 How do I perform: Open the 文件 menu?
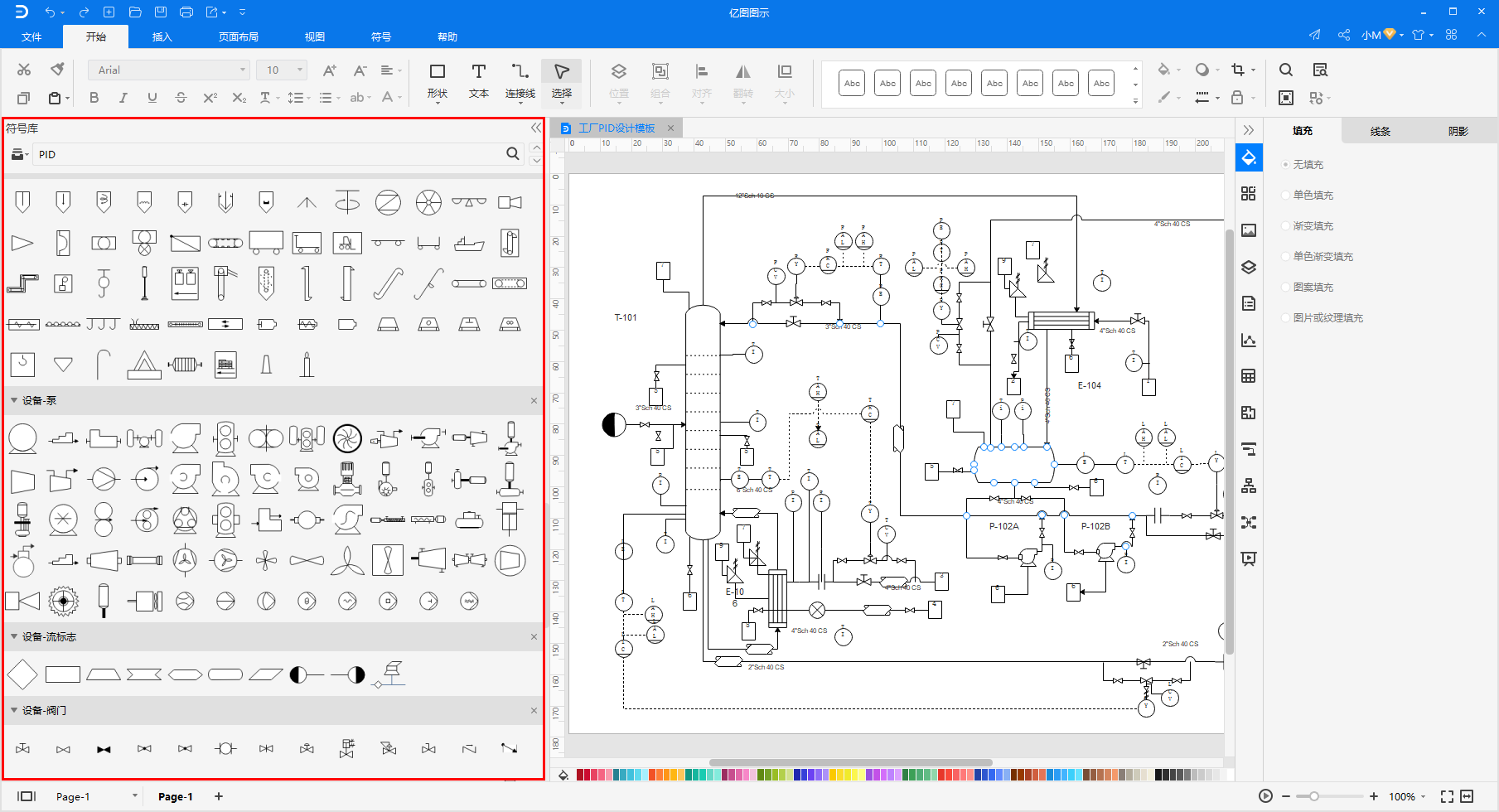[x=31, y=36]
